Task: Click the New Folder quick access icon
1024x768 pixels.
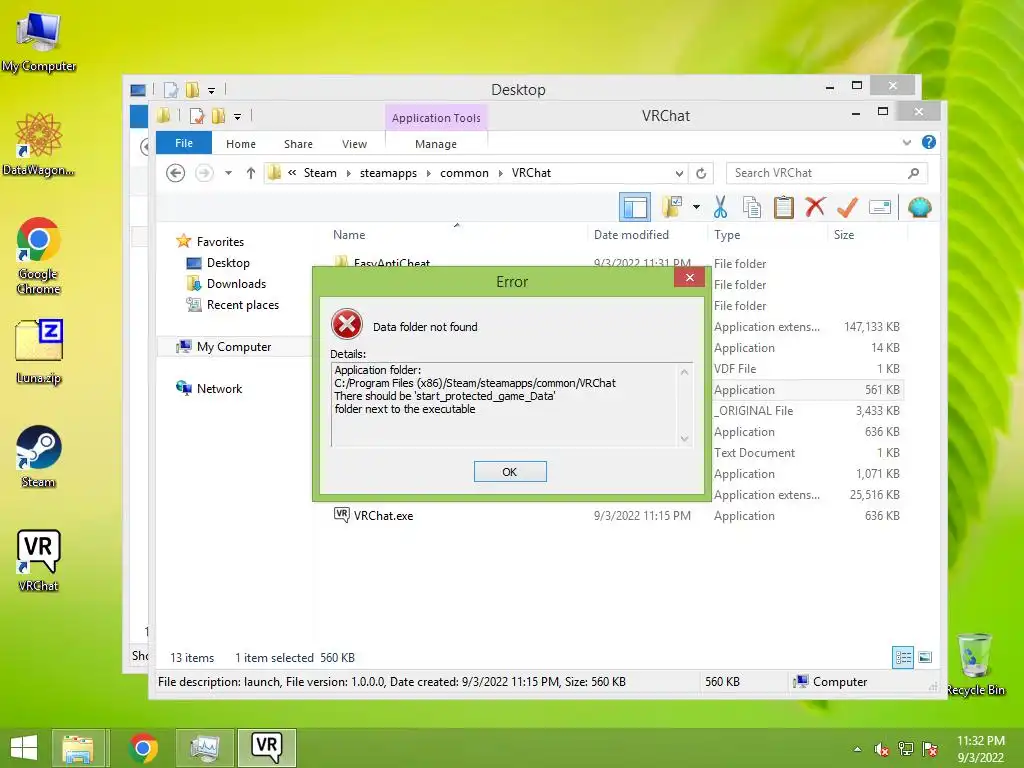Action: (219, 116)
